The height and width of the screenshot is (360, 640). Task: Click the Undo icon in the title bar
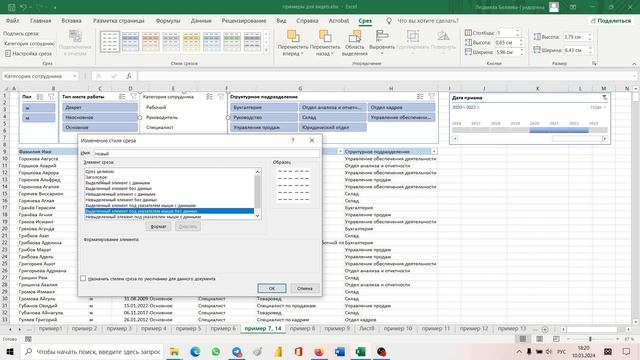click(x=23, y=7)
